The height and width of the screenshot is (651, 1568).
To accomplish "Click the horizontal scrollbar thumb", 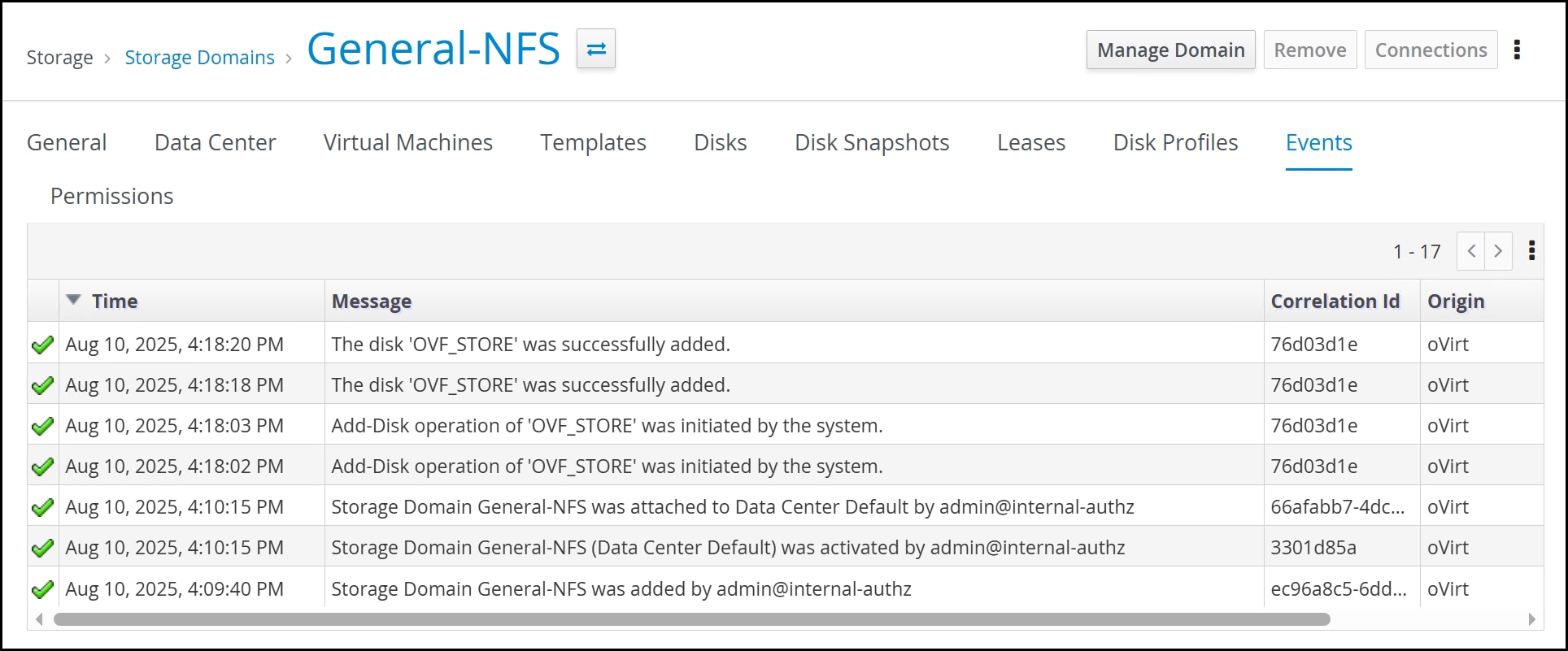I will (x=691, y=619).
